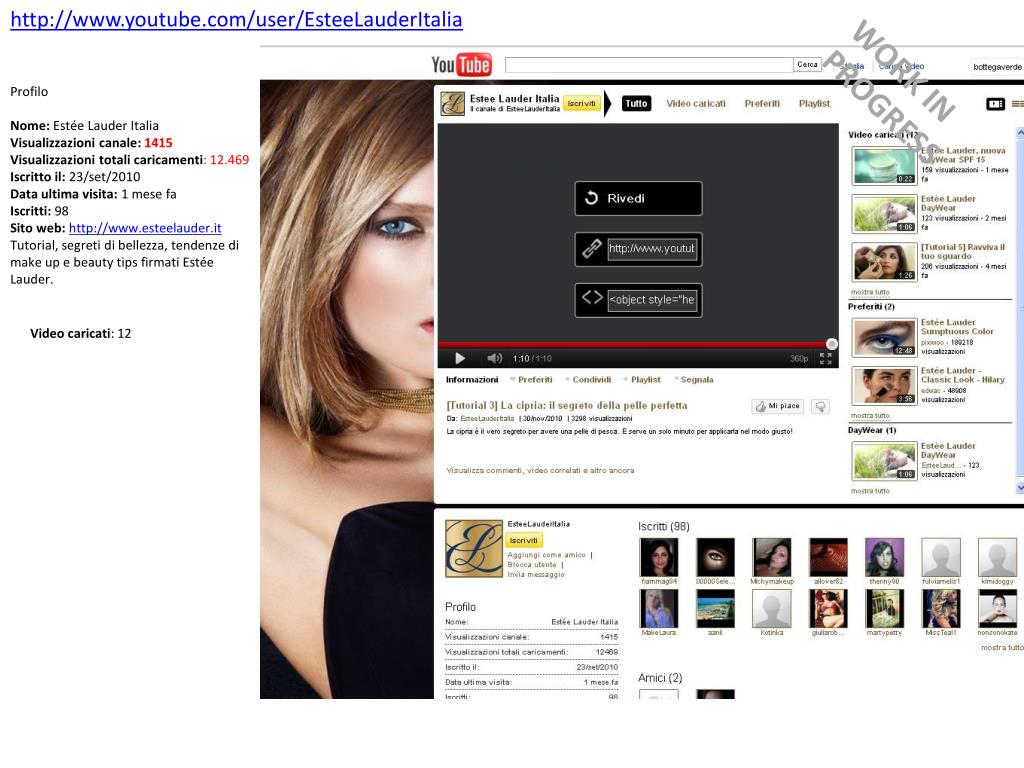Click Blocca utente link

click(x=532, y=565)
